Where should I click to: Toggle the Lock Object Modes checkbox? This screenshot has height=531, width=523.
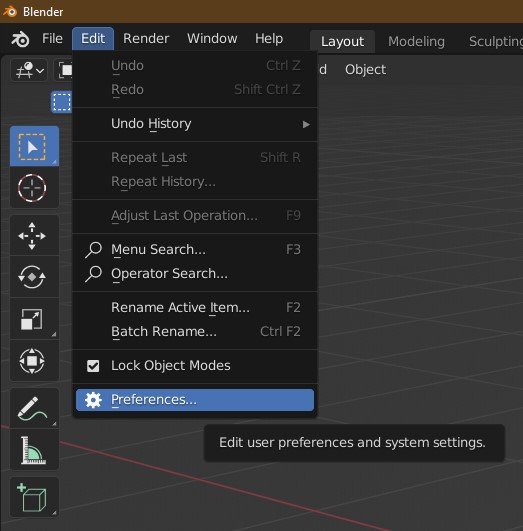click(x=93, y=366)
